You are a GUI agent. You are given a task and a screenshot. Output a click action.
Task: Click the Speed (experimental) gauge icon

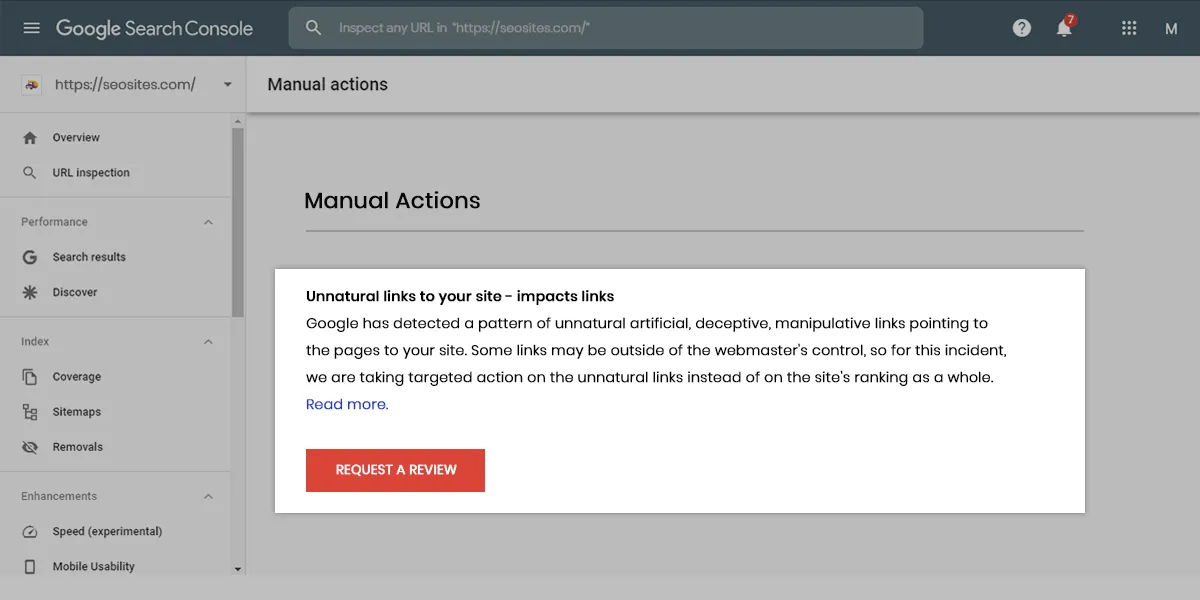[x=30, y=532]
